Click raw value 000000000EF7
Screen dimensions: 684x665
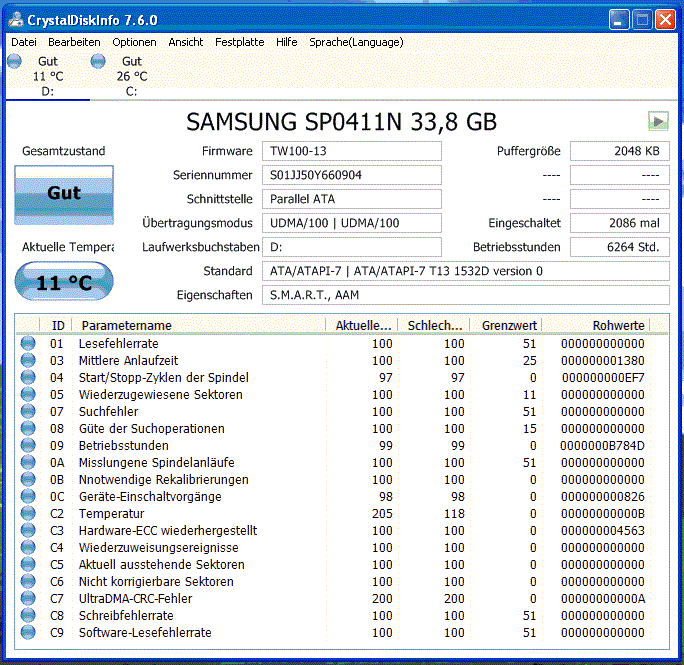click(602, 377)
